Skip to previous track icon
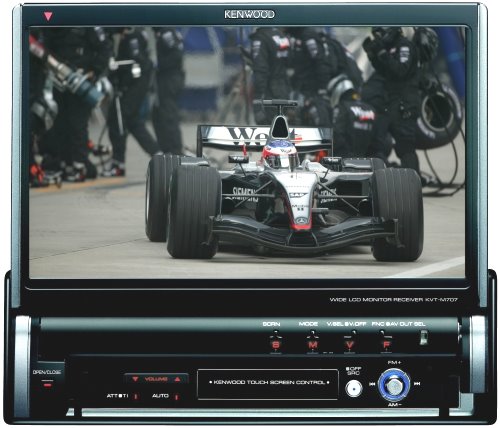 pos(372,384)
